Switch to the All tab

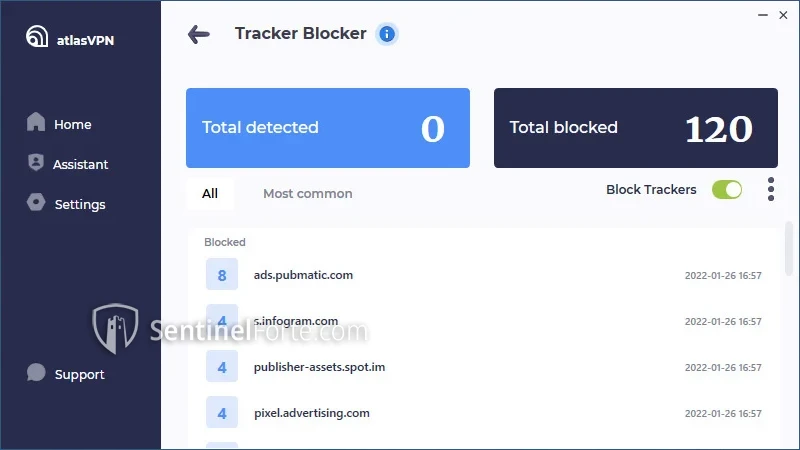pyautogui.click(x=210, y=194)
